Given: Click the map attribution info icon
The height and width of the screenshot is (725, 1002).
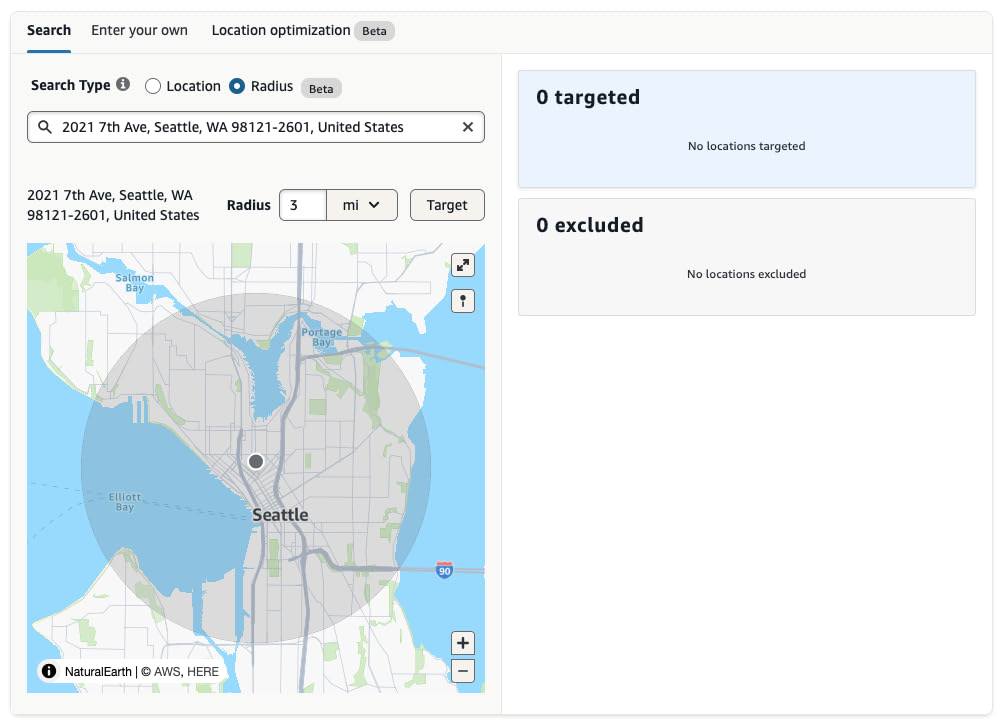Looking at the screenshot, I should tap(48, 671).
